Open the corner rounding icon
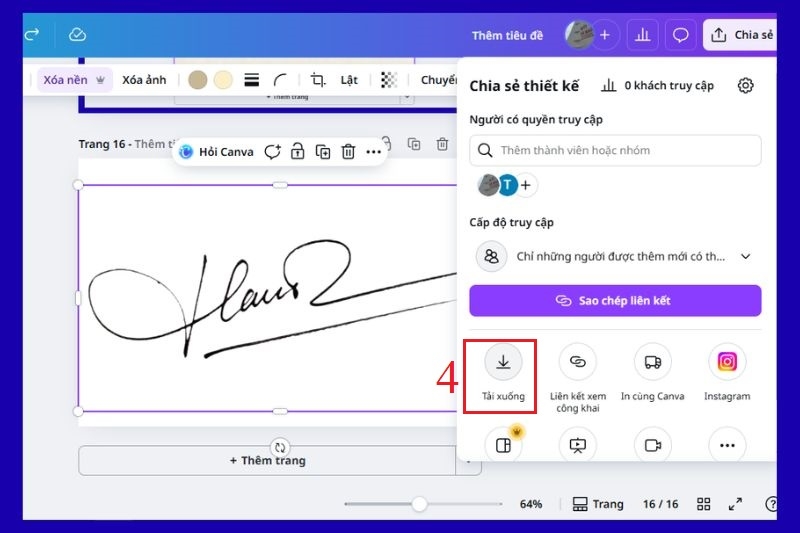Screen dimensions: 800x533 coord(280,80)
